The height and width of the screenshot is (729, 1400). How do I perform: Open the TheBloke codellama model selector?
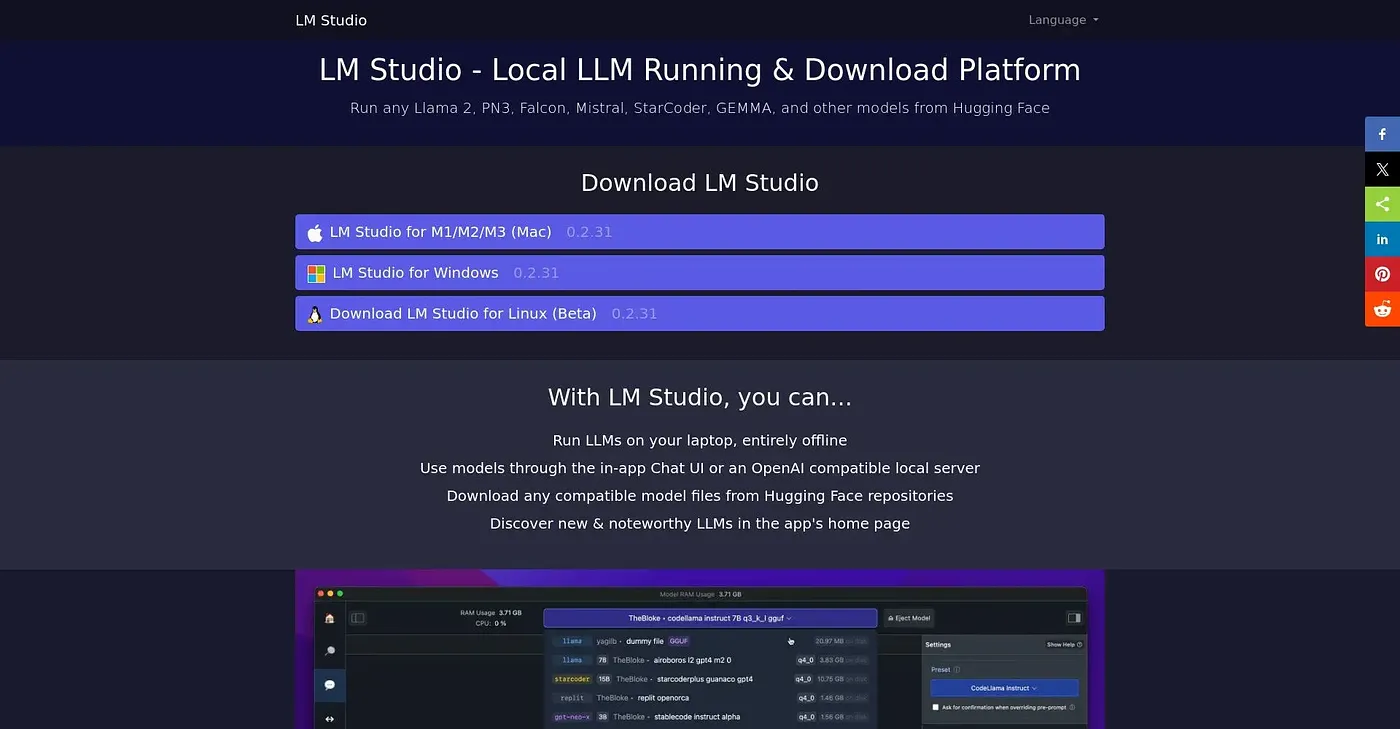tap(710, 618)
